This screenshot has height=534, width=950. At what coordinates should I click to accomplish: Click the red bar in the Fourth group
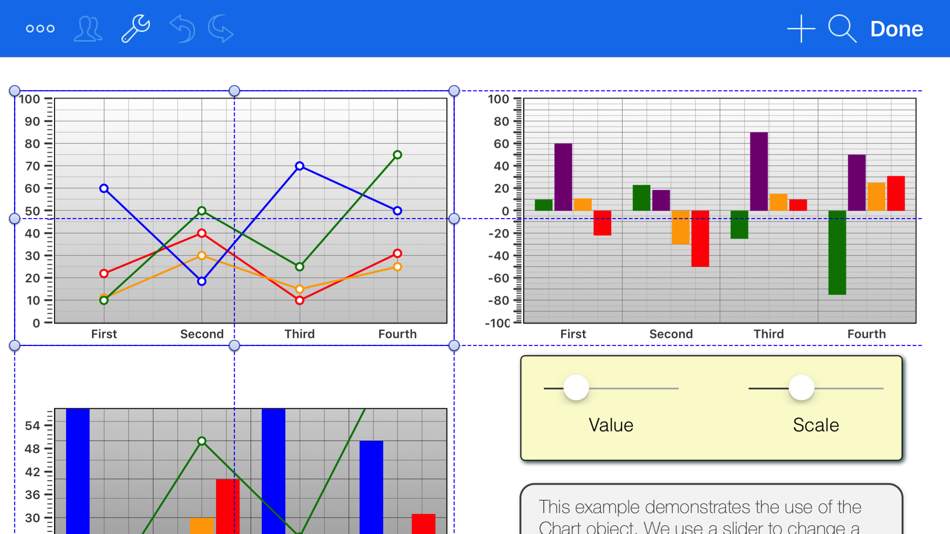[896, 193]
